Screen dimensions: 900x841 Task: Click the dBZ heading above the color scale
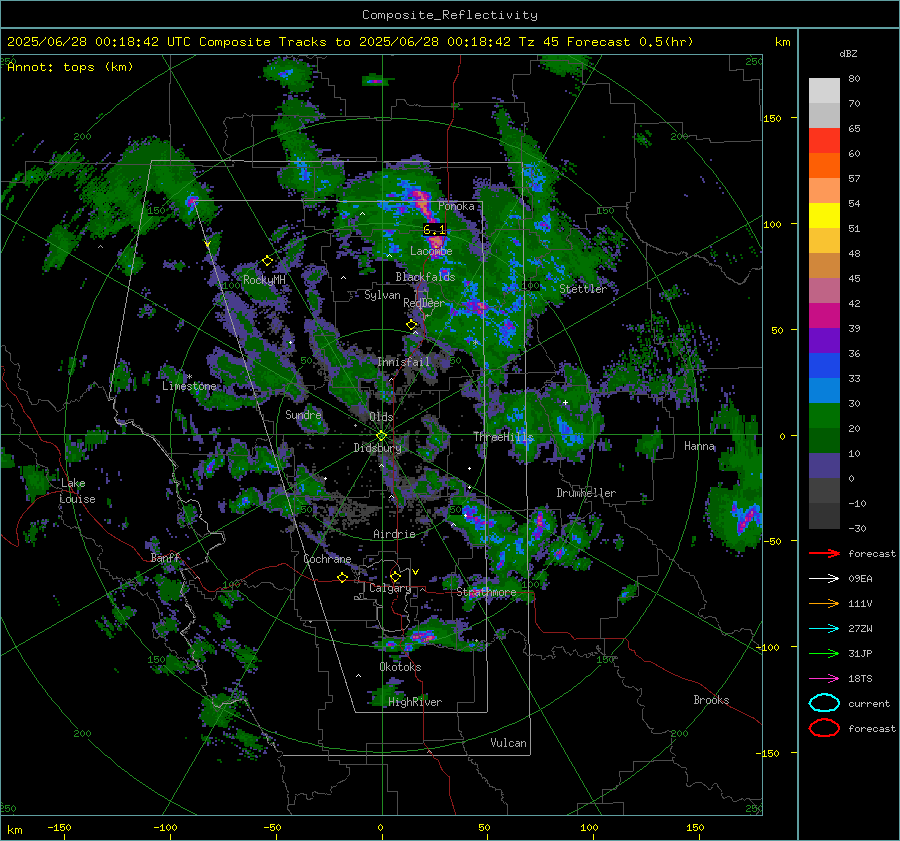[848, 54]
